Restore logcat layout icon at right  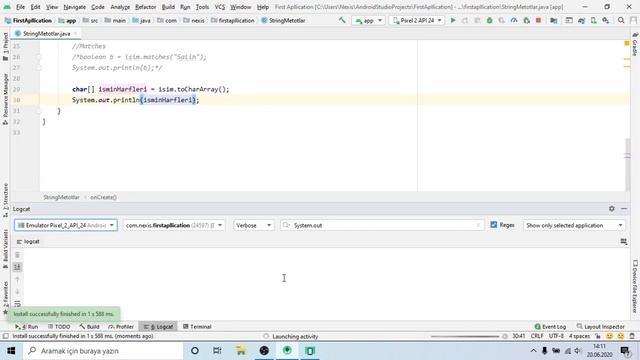624,242
